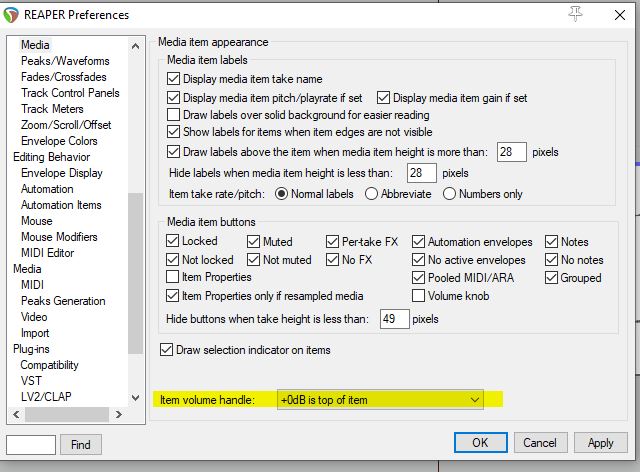Toggle the No notes checkbox
Screen dimensions: 640x472
pos(551,259)
